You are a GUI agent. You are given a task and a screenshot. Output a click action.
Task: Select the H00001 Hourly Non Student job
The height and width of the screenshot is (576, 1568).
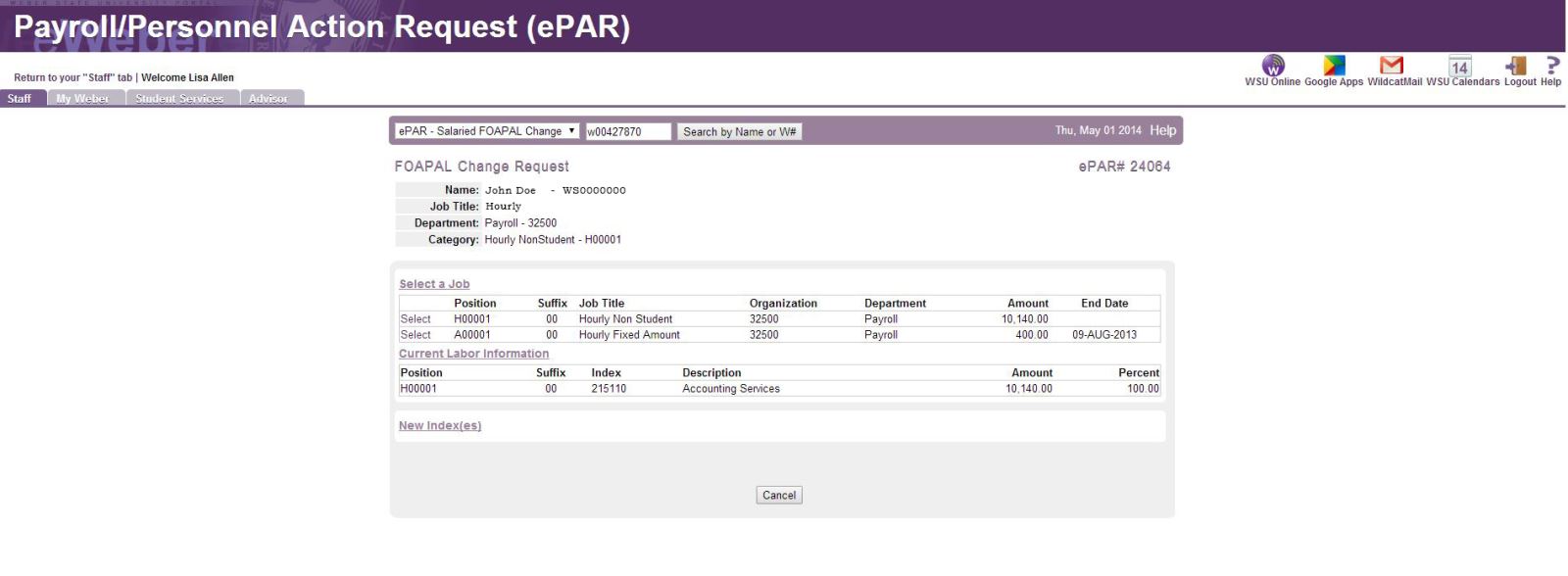pyautogui.click(x=416, y=319)
